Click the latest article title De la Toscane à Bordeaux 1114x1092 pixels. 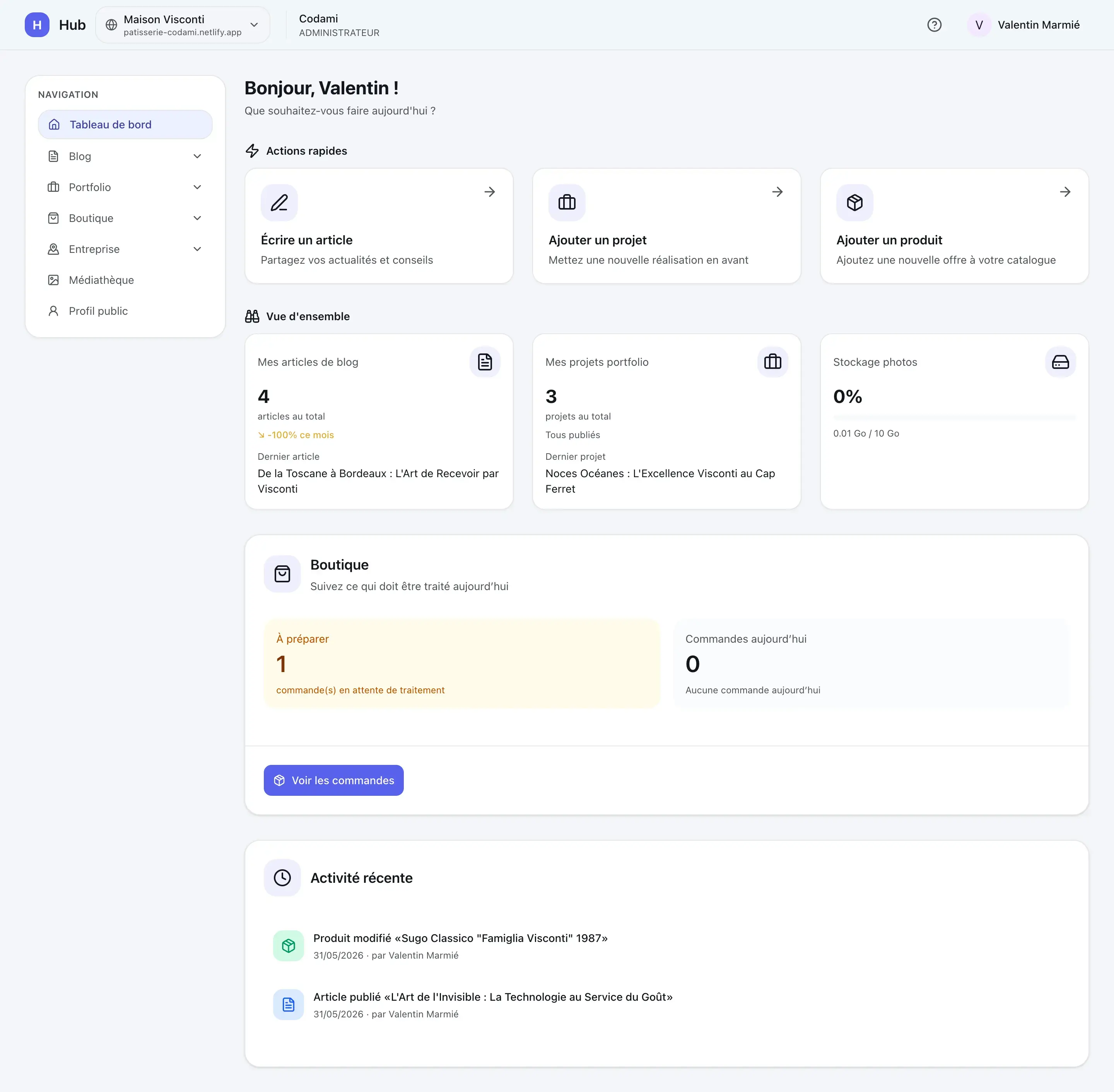point(378,481)
